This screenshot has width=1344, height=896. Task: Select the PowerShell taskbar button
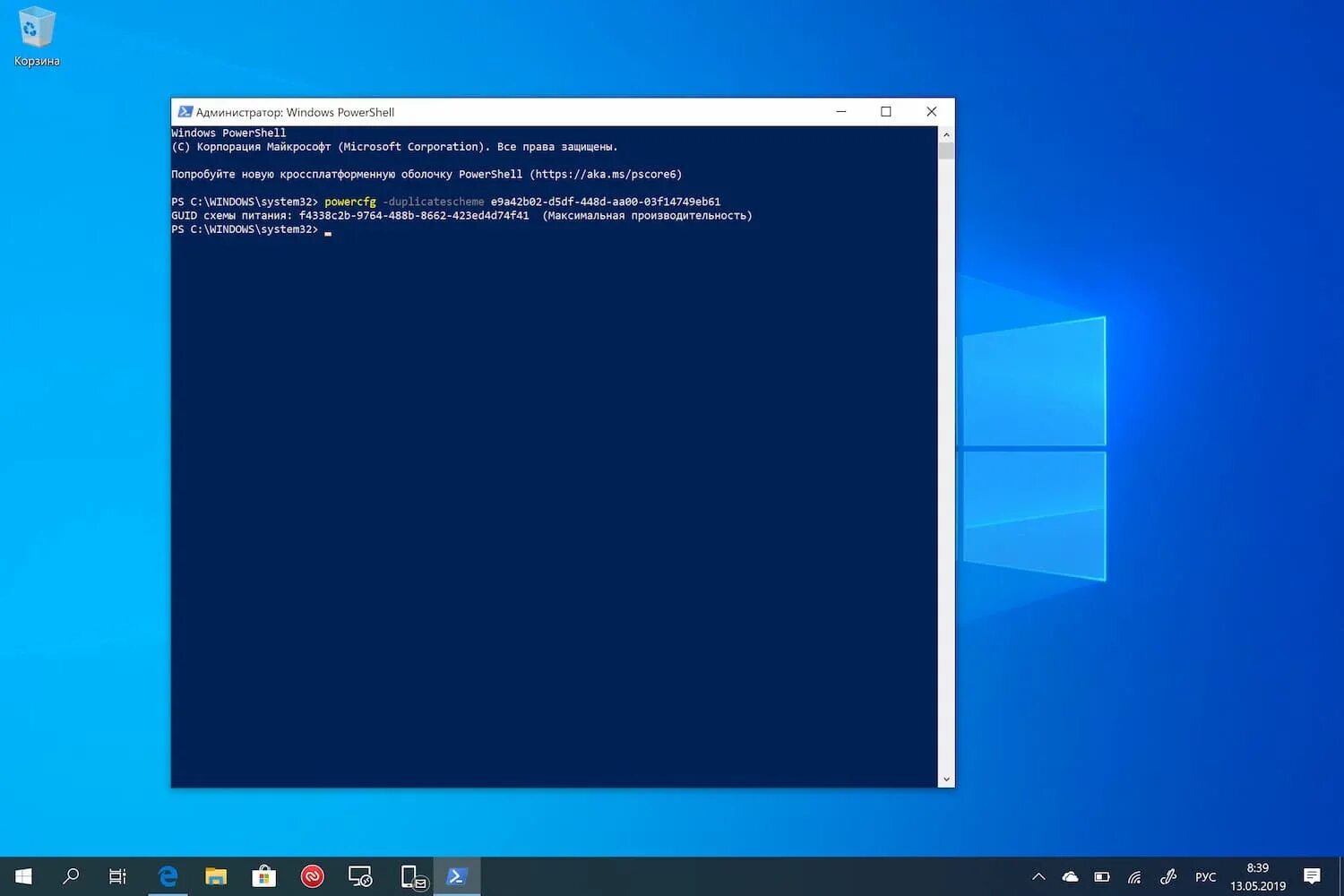click(457, 876)
